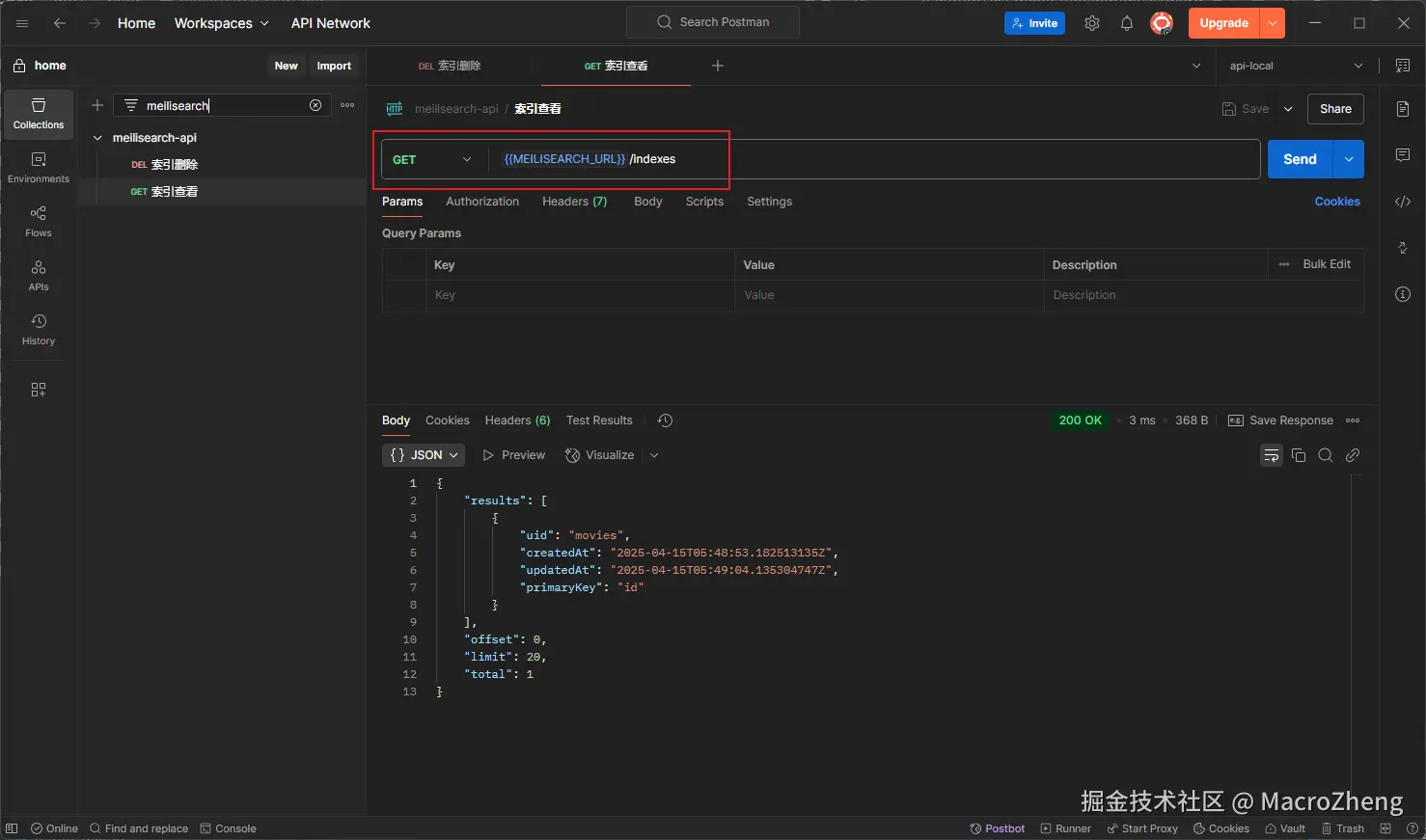Open the api-local environment selector

(x=1295, y=66)
